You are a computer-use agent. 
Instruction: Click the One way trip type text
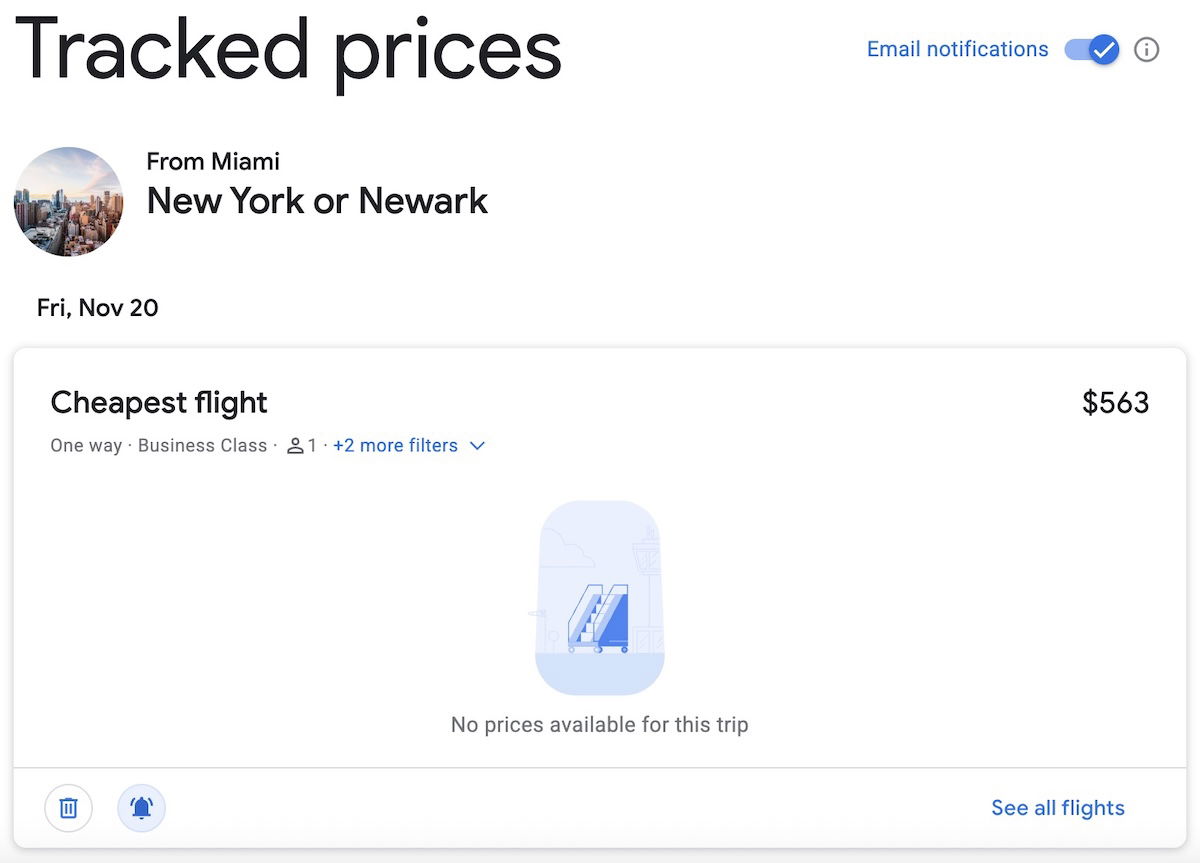click(86, 446)
